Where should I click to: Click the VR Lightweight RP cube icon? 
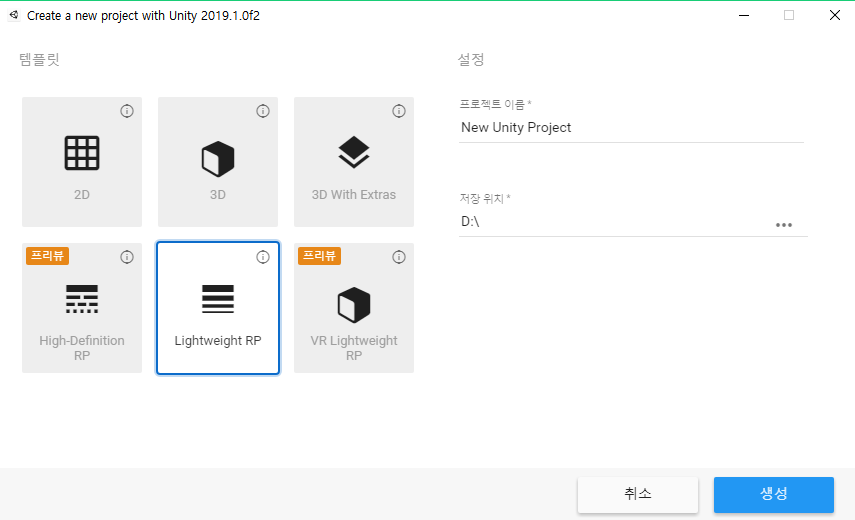(354, 305)
